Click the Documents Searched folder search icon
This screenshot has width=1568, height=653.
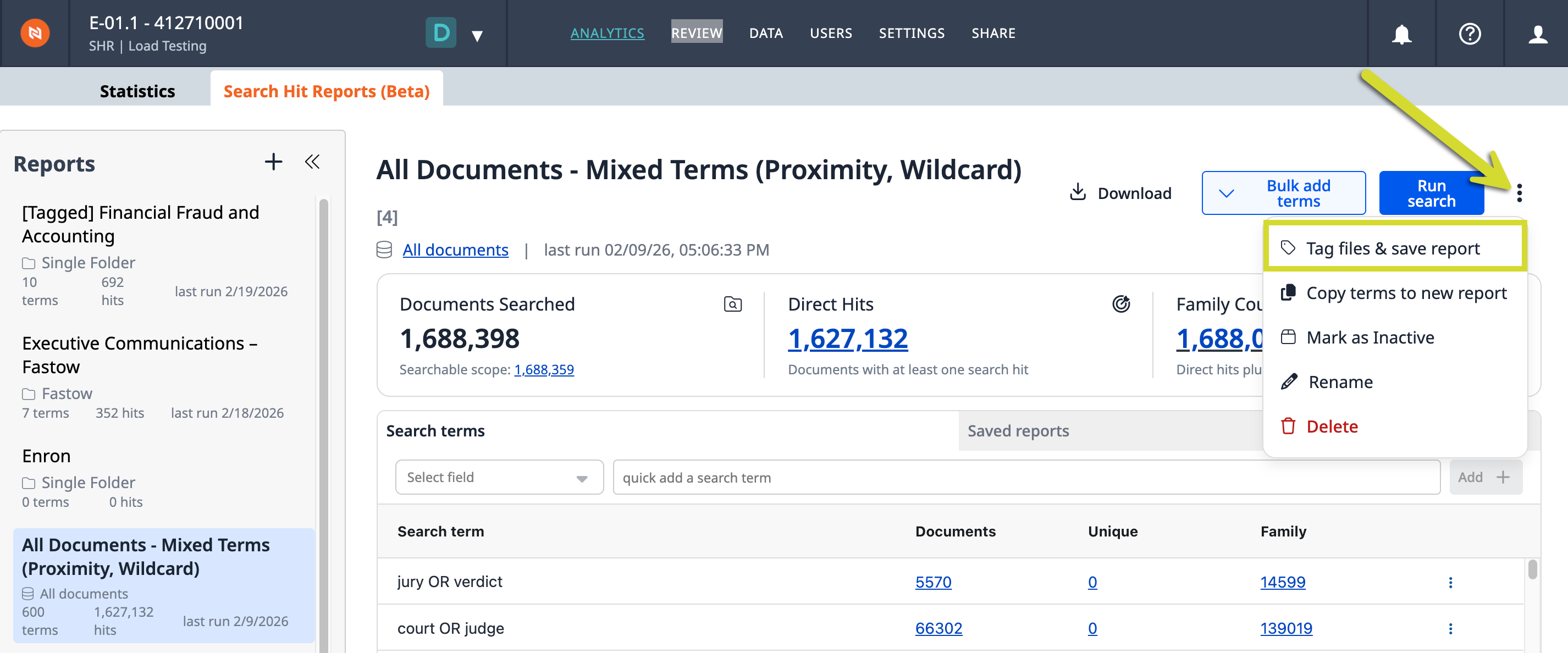click(x=732, y=305)
